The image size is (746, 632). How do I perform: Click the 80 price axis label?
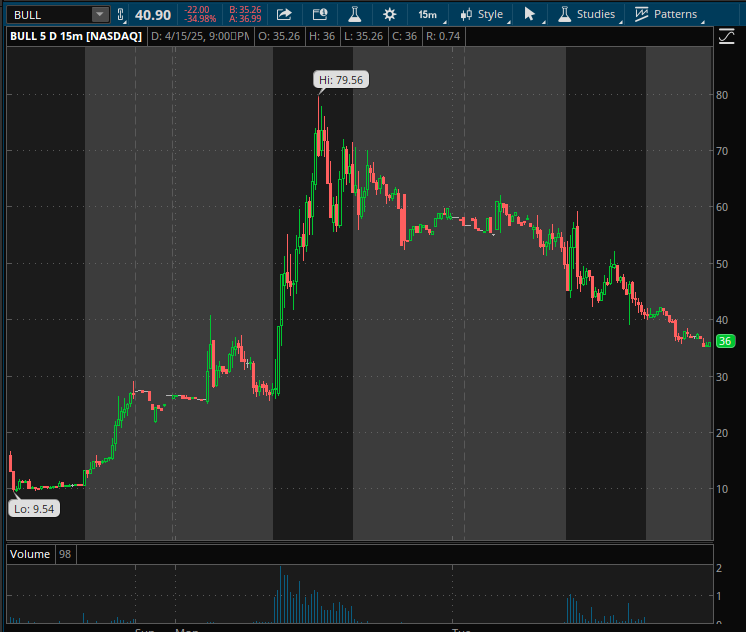722,95
